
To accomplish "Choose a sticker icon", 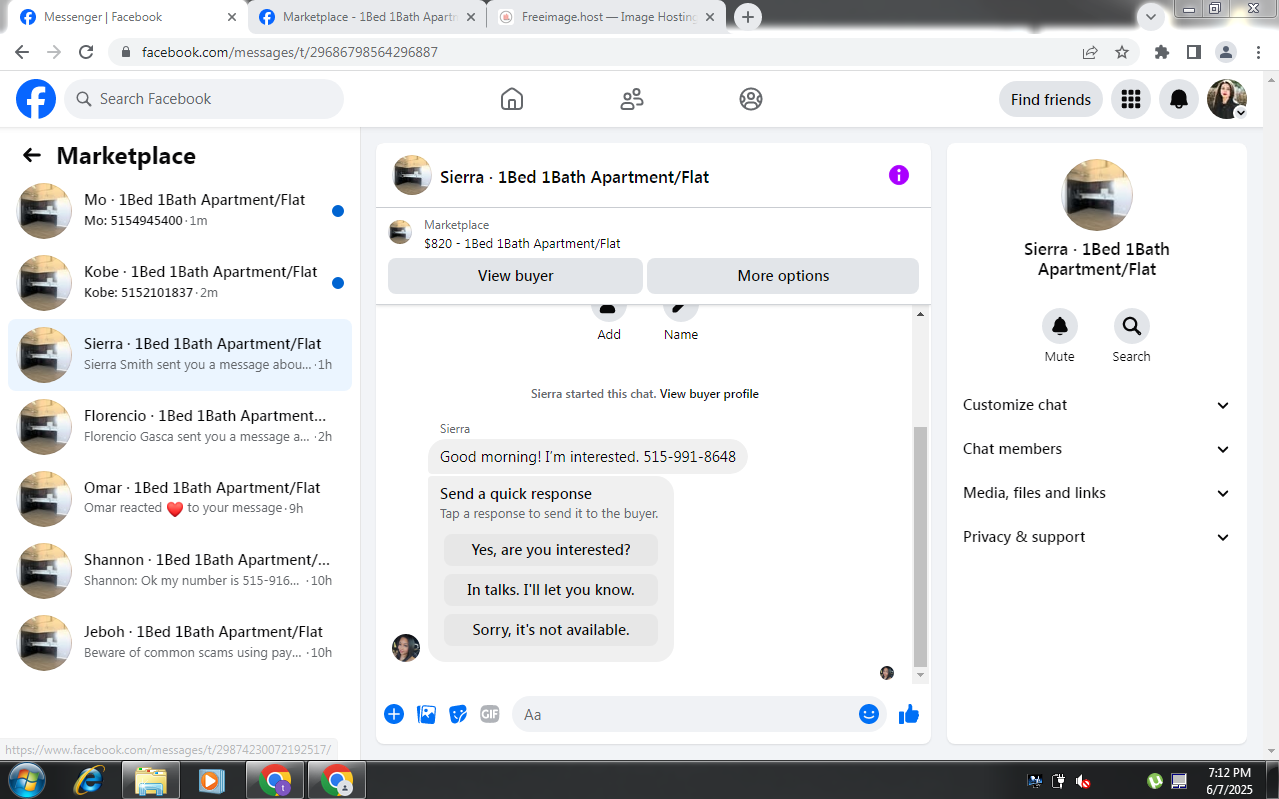I will pyautogui.click(x=458, y=714).
